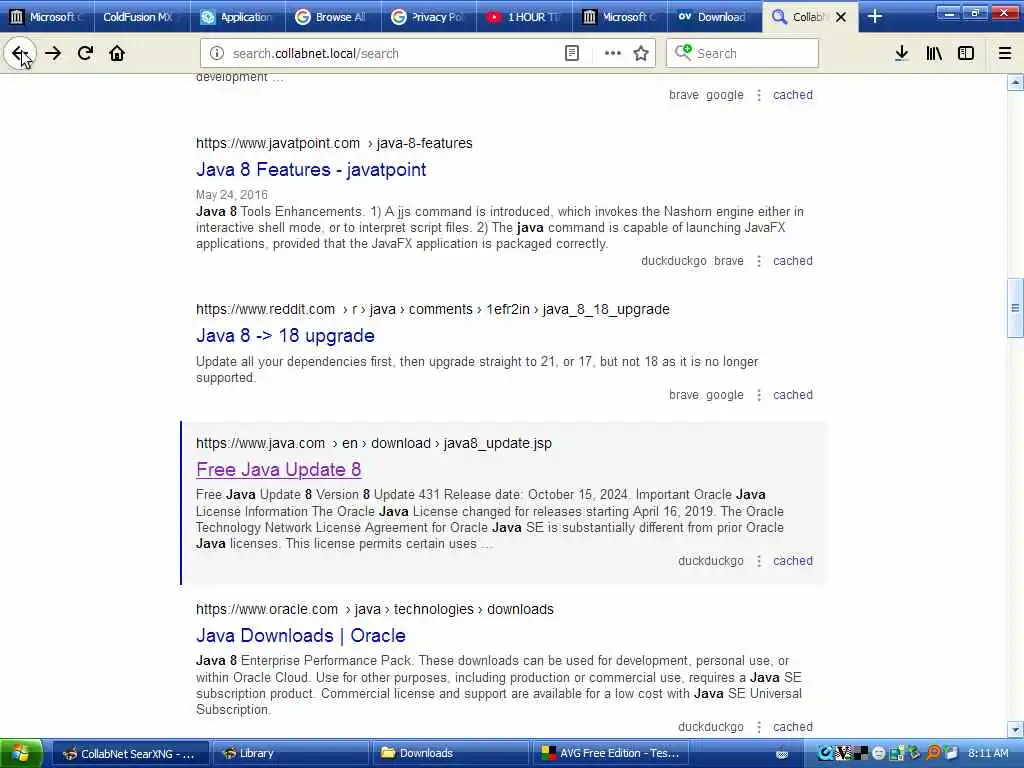Switch to the Download tab
Viewport: 1024px width, 768px height.
[714, 17]
